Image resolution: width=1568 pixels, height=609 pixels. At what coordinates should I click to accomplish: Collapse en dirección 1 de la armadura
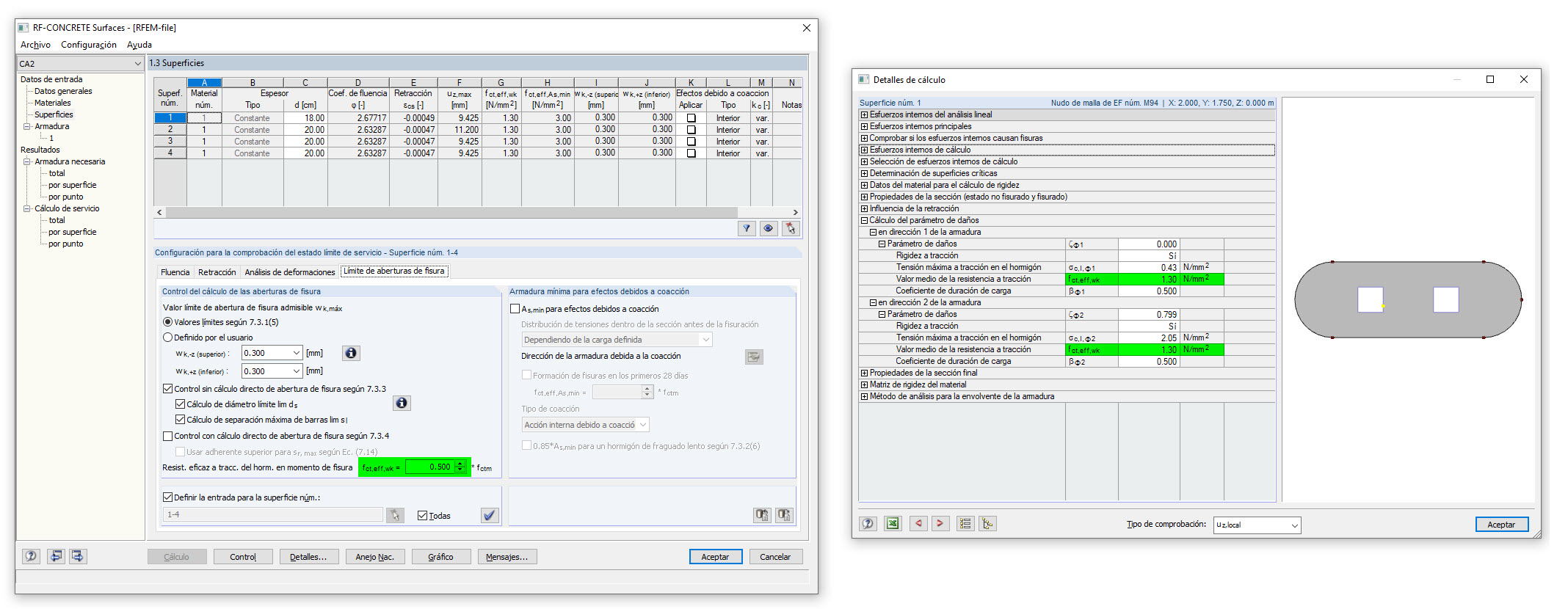[873, 232]
